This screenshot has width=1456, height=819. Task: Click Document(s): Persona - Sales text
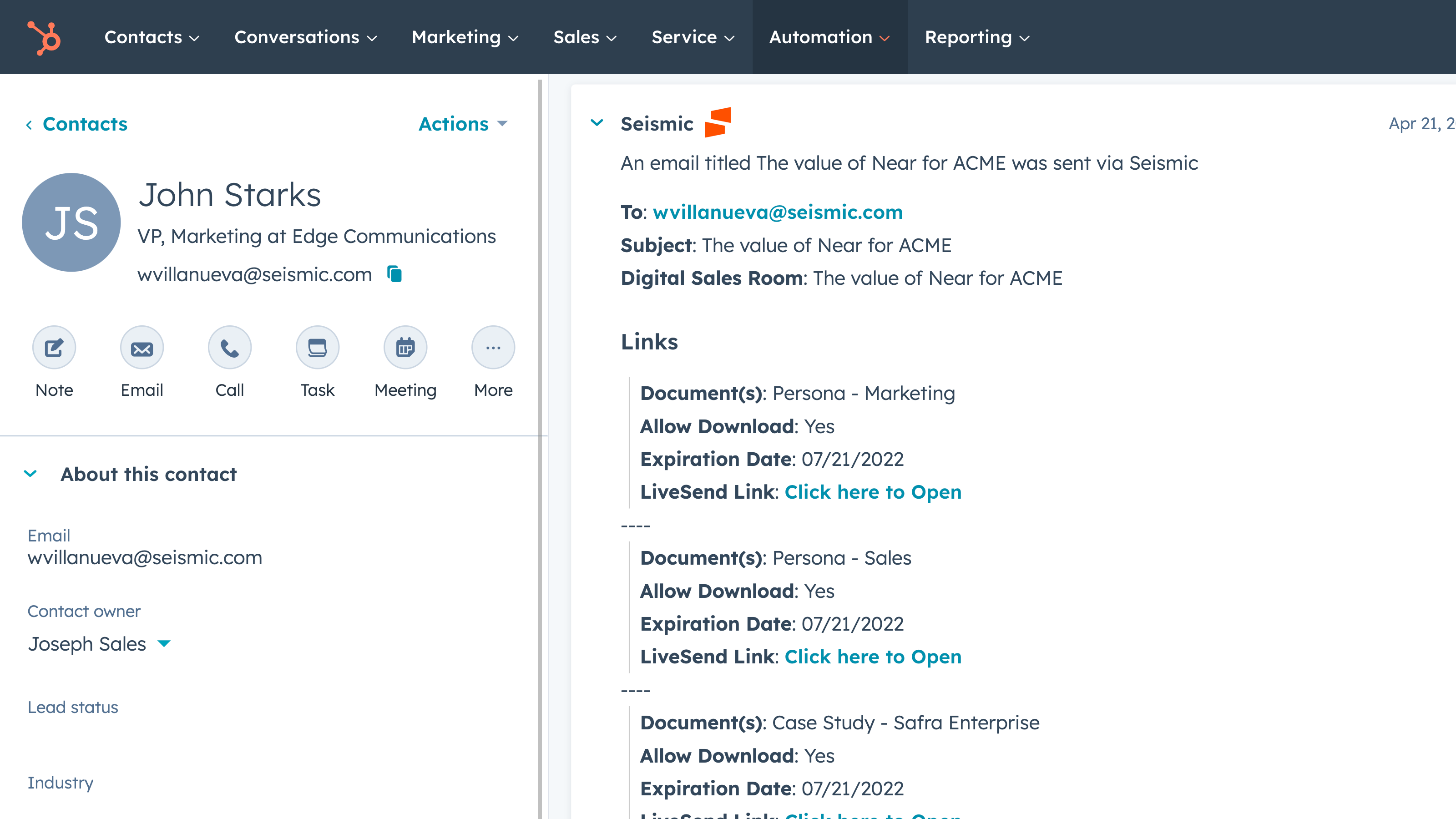[x=775, y=558]
